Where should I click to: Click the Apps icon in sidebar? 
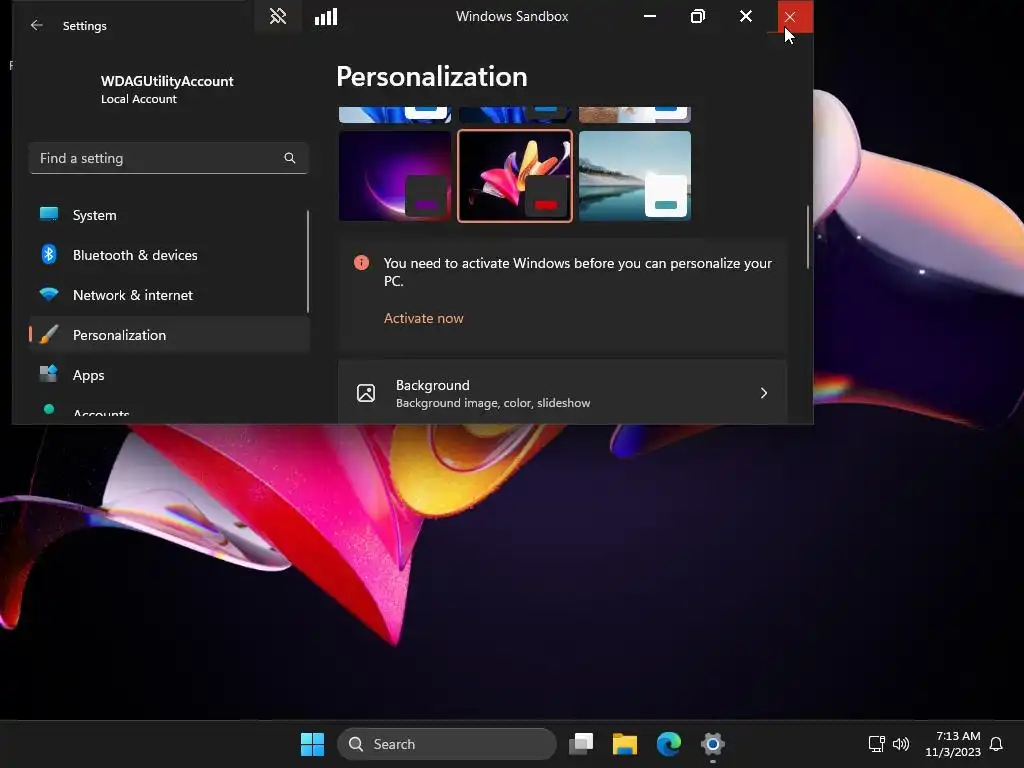[x=49, y=374]
